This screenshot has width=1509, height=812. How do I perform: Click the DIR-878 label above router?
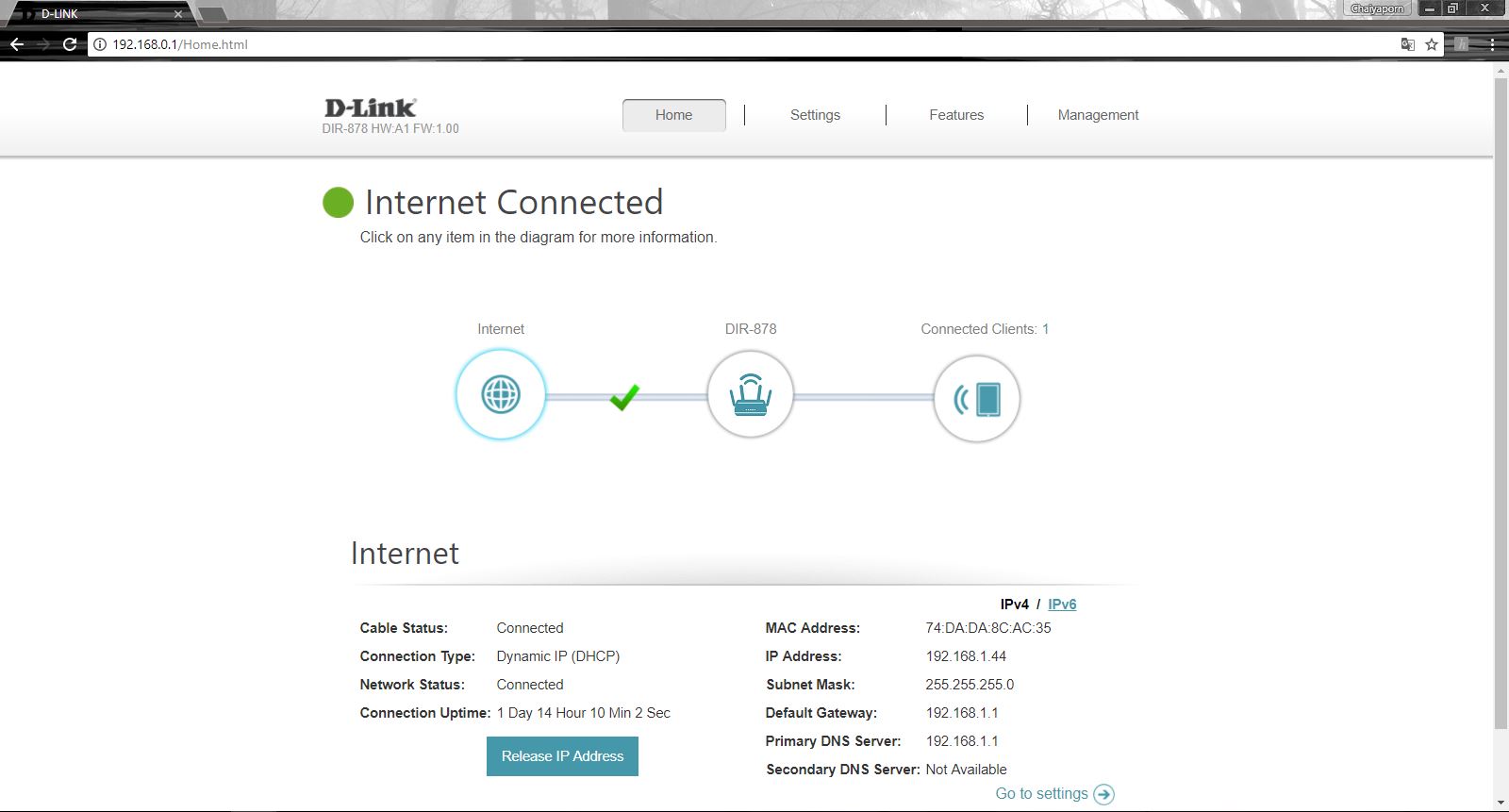tap(751, 329)
